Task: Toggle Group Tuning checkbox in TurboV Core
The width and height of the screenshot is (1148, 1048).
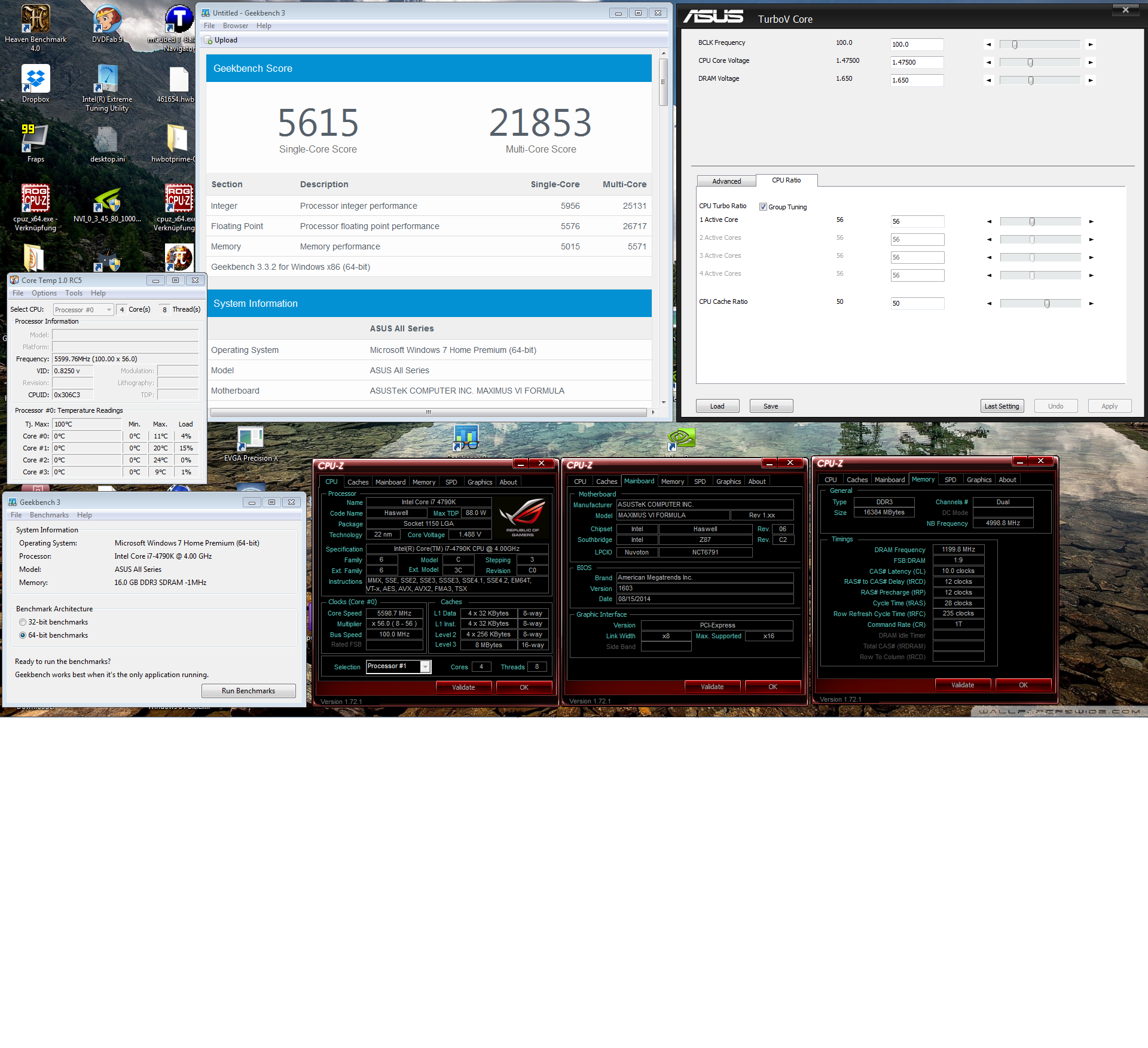Action: click(763, 207)
